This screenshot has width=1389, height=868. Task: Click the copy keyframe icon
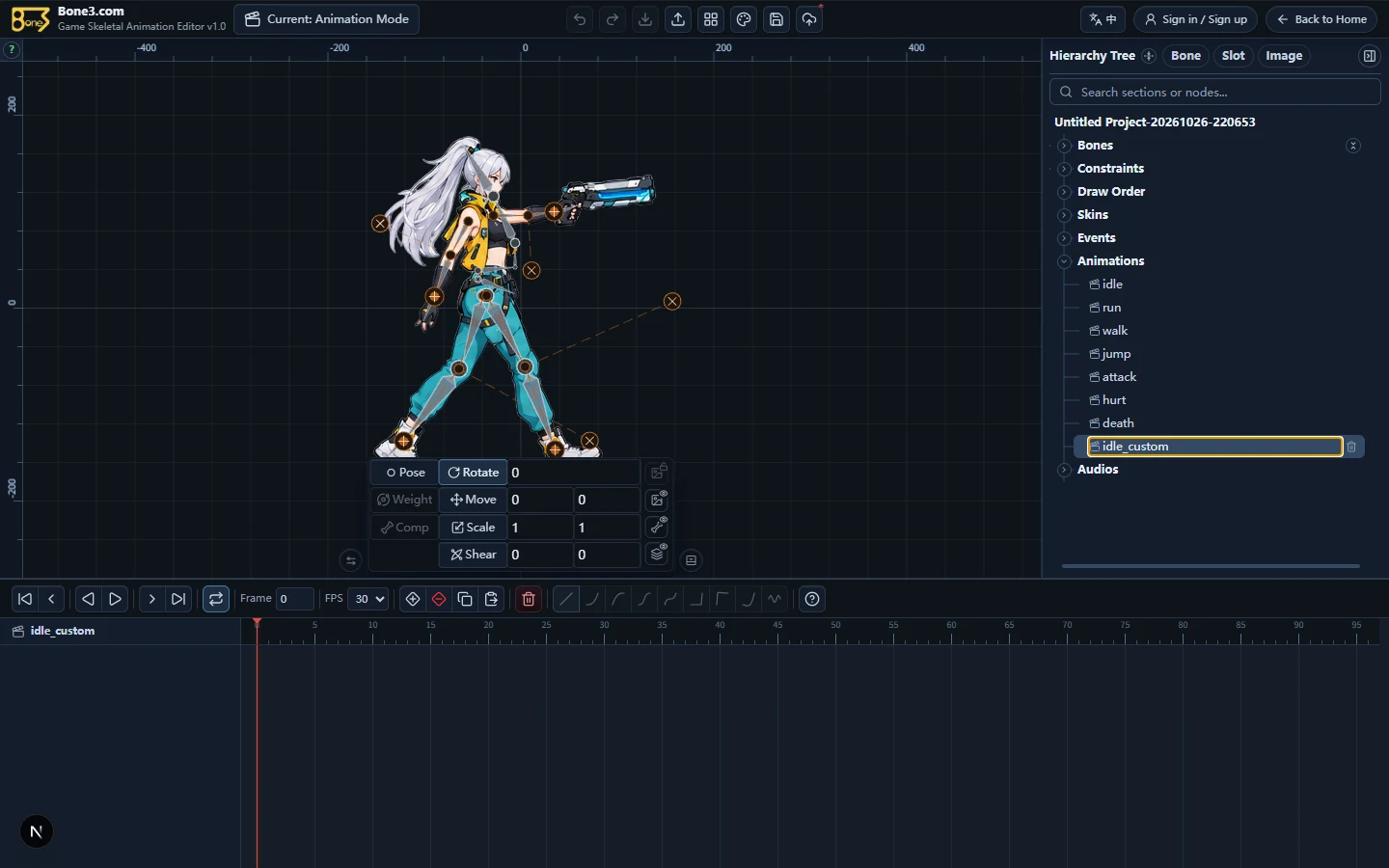pos(465,599)
